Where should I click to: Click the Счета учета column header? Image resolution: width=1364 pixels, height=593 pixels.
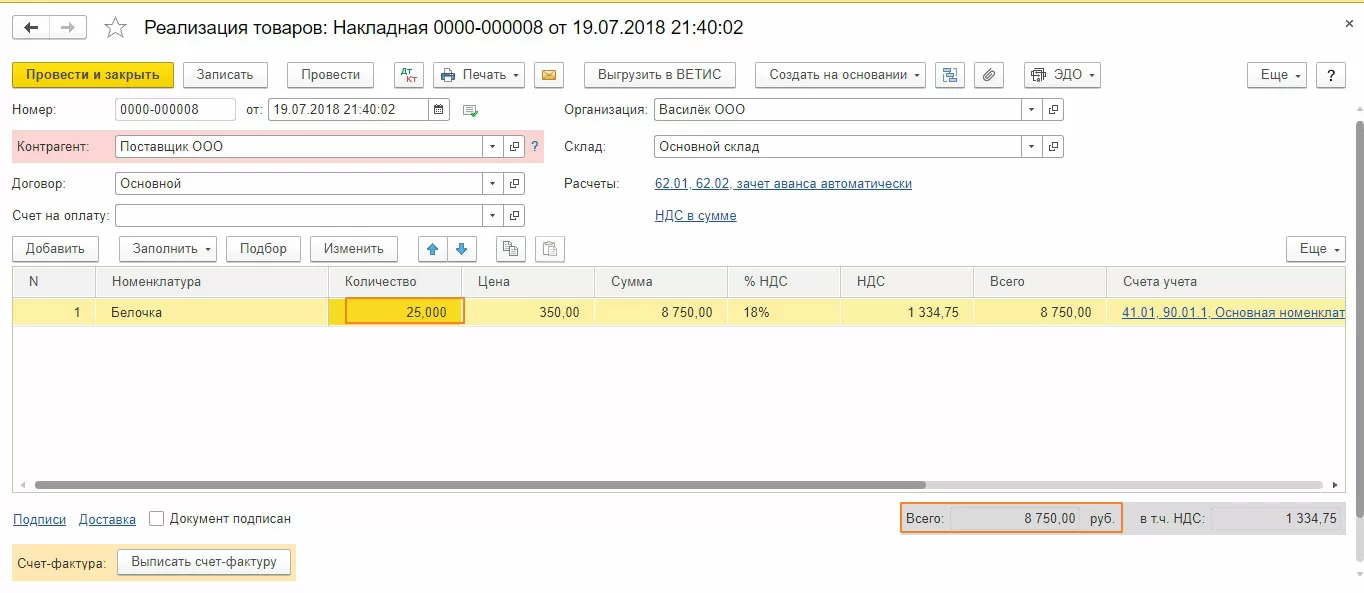coord(1226,282)
